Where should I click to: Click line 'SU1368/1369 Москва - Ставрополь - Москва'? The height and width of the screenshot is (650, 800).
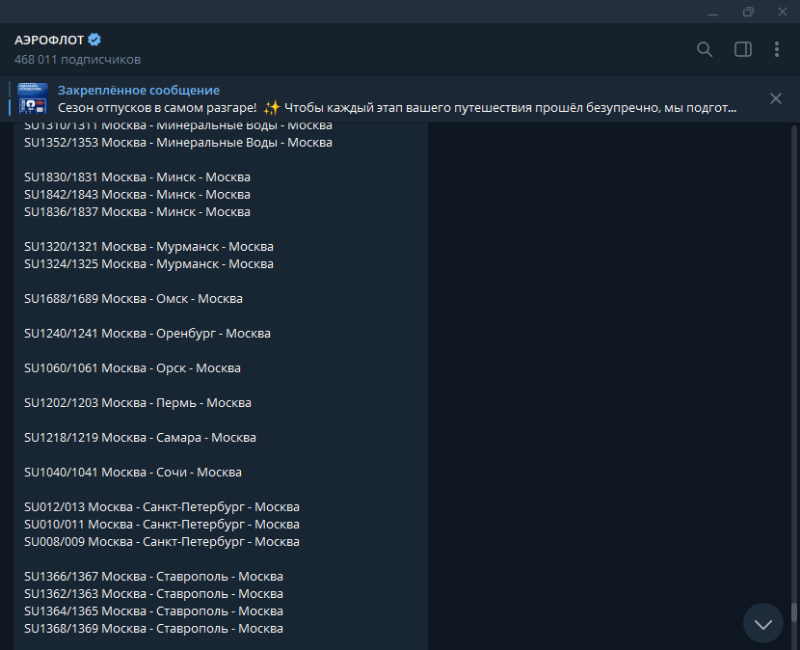154,628
